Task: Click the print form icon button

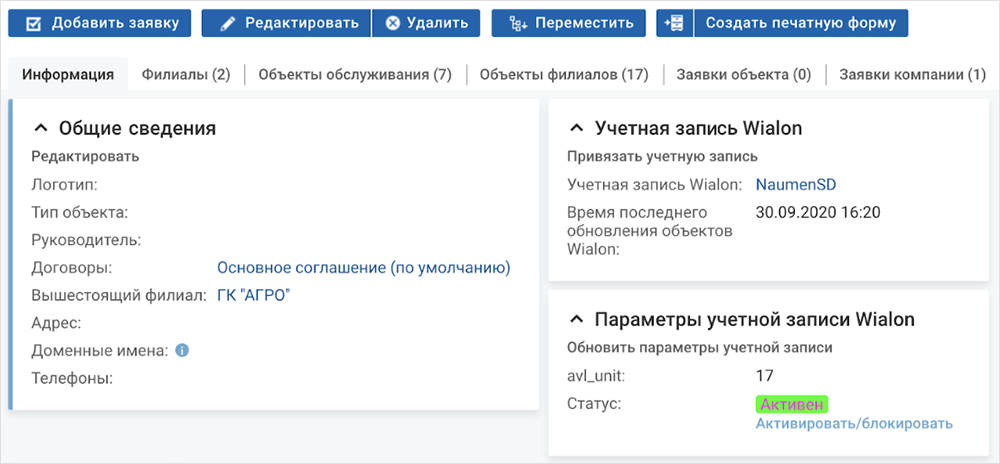Action: point(675,23)
